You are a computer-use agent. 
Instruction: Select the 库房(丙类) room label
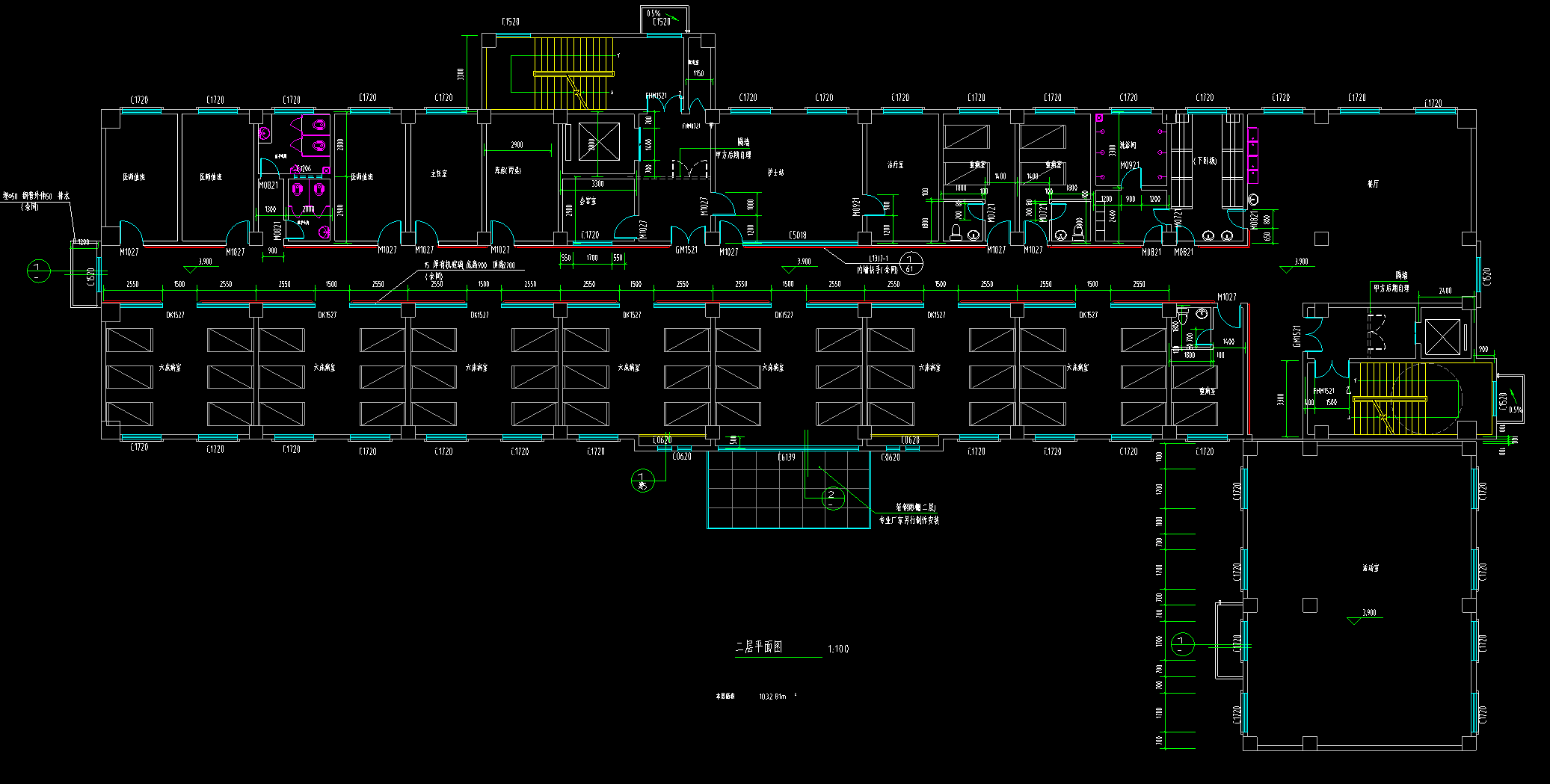click(508, 170)
